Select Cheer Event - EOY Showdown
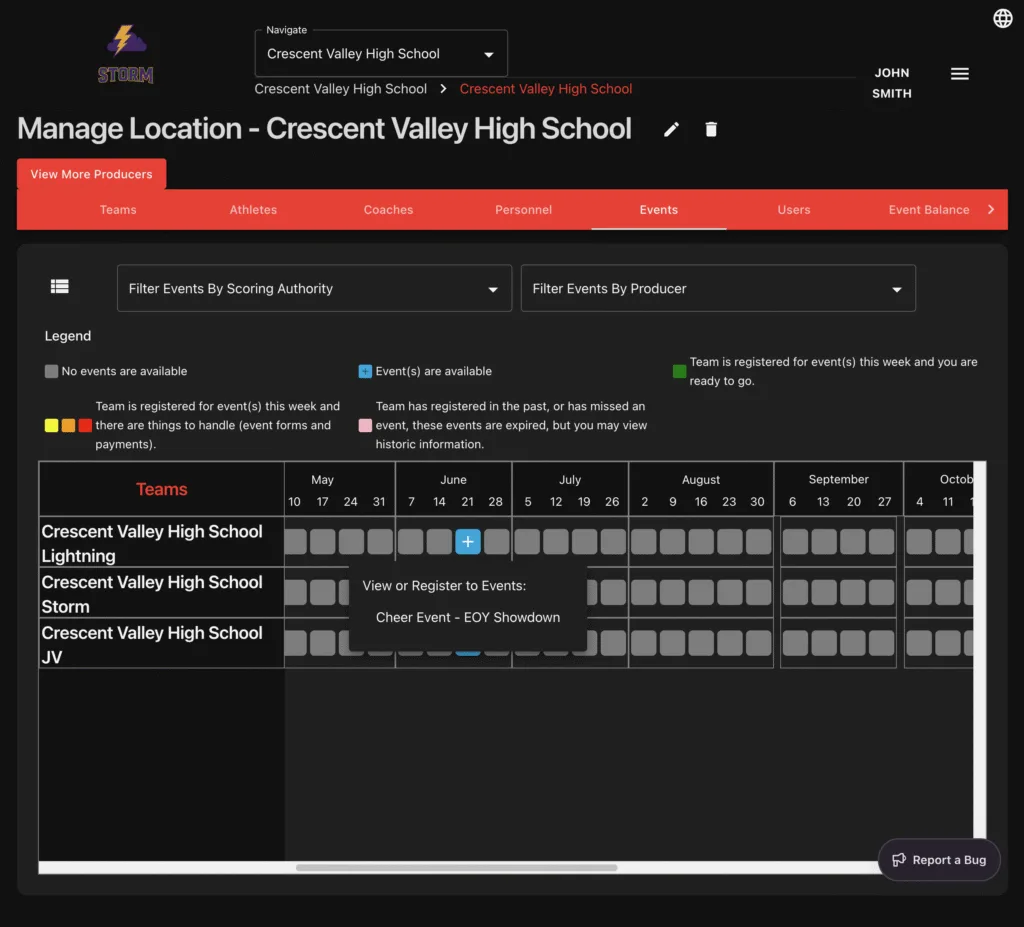 (x=467, y=617)
